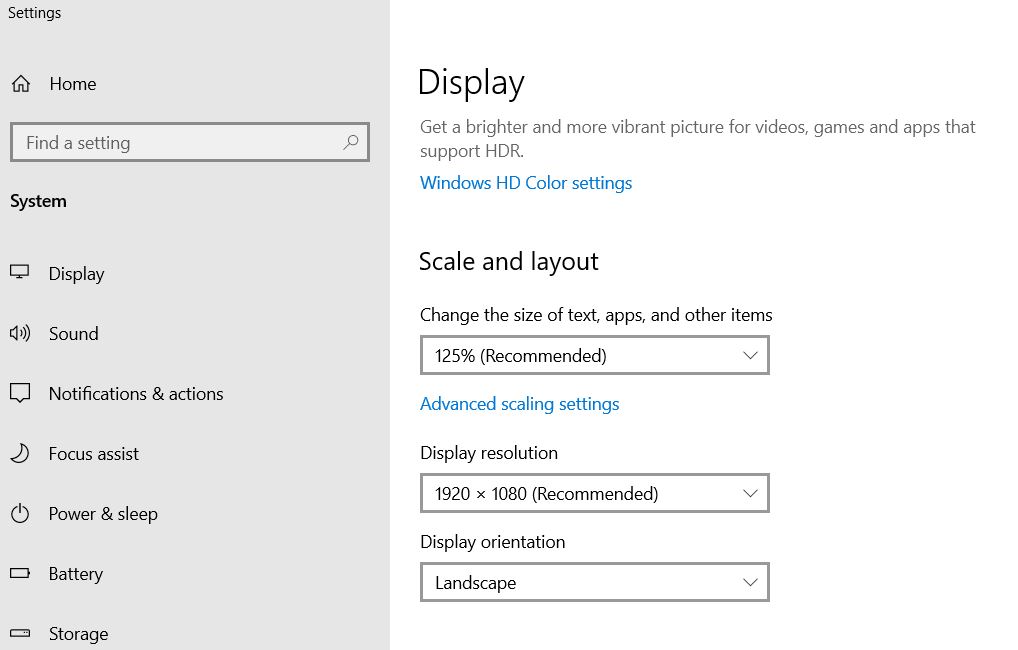Click the Power & sleep power icon
The width and height of the screenshot is (1018, 650).
tap(20, 514)
